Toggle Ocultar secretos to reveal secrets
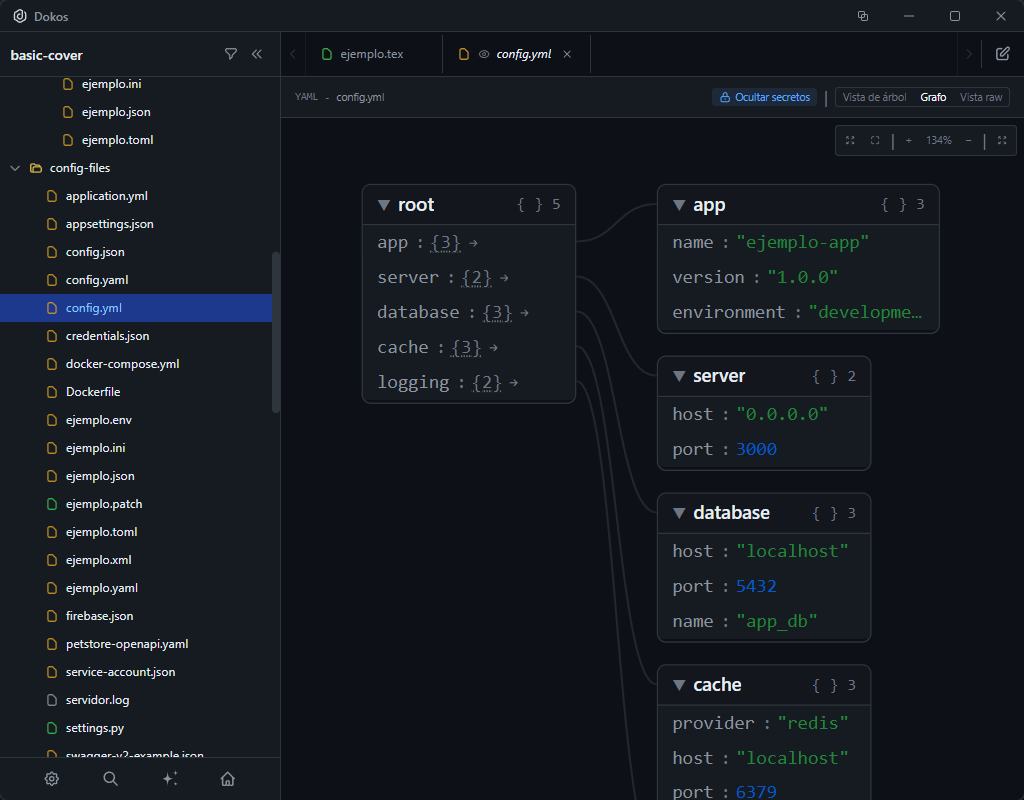Viewport: 1024px width, 800px height. point(764,96)
